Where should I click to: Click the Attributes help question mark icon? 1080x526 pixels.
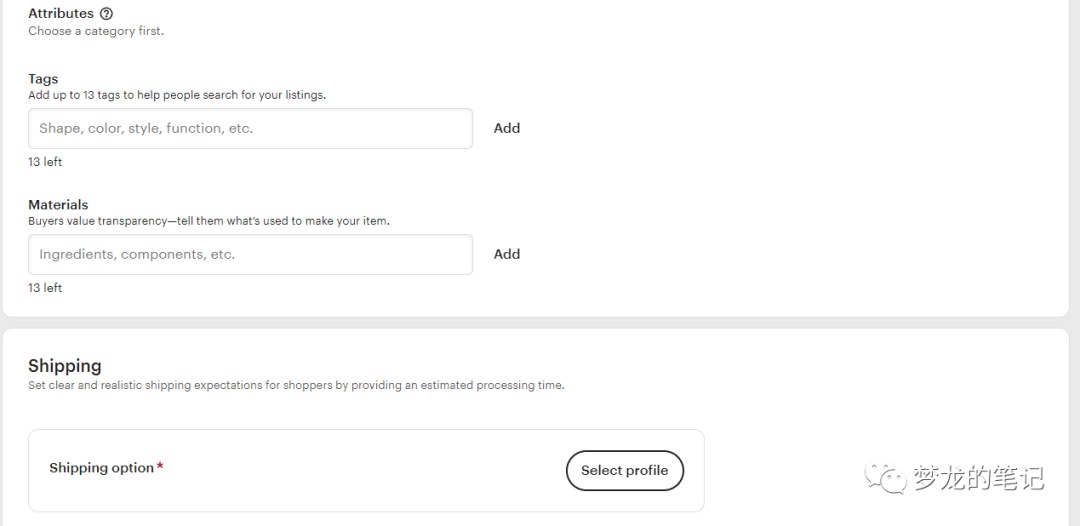(107, 14)
